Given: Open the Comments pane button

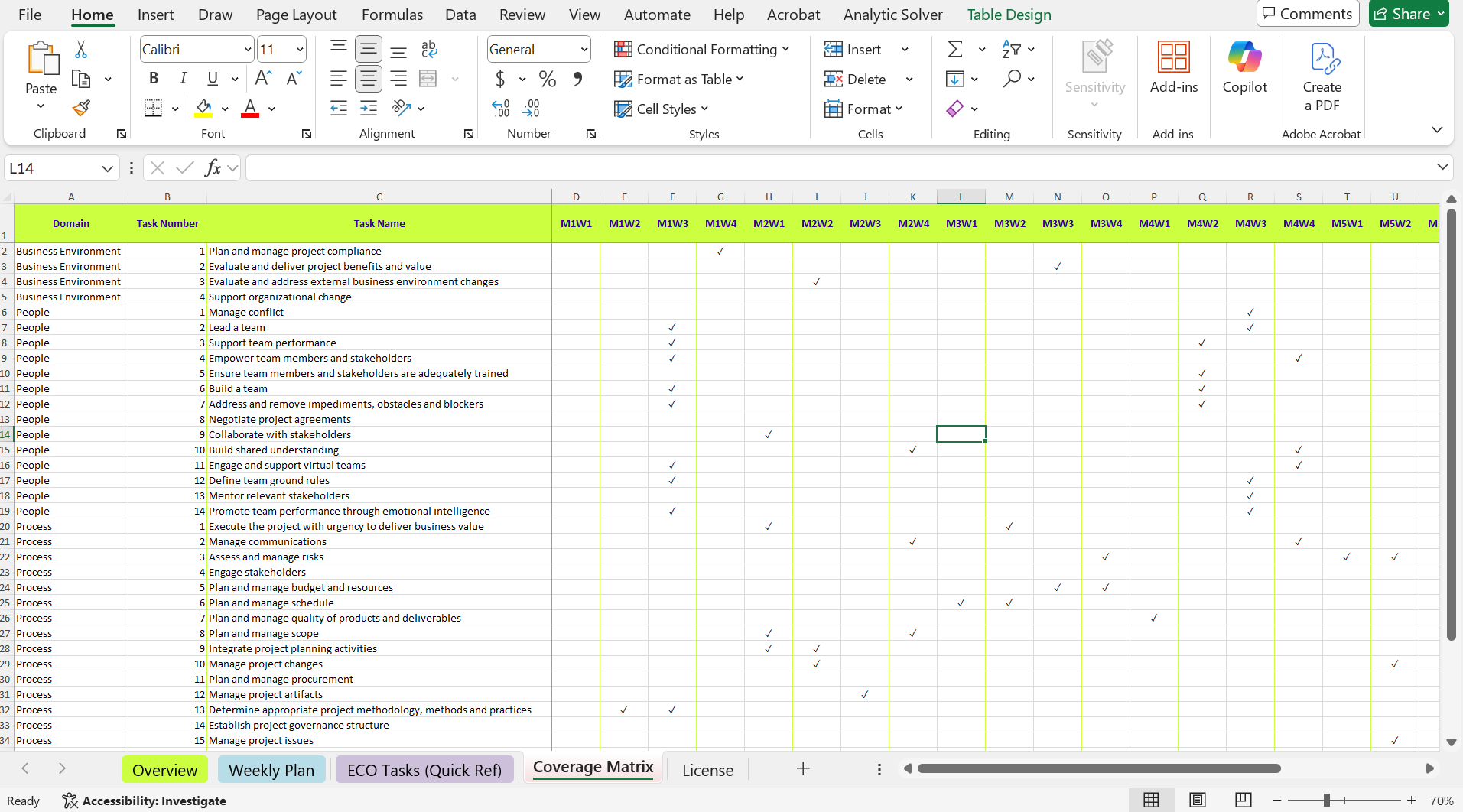Looking at the screenshot, I should [1307, 14].
